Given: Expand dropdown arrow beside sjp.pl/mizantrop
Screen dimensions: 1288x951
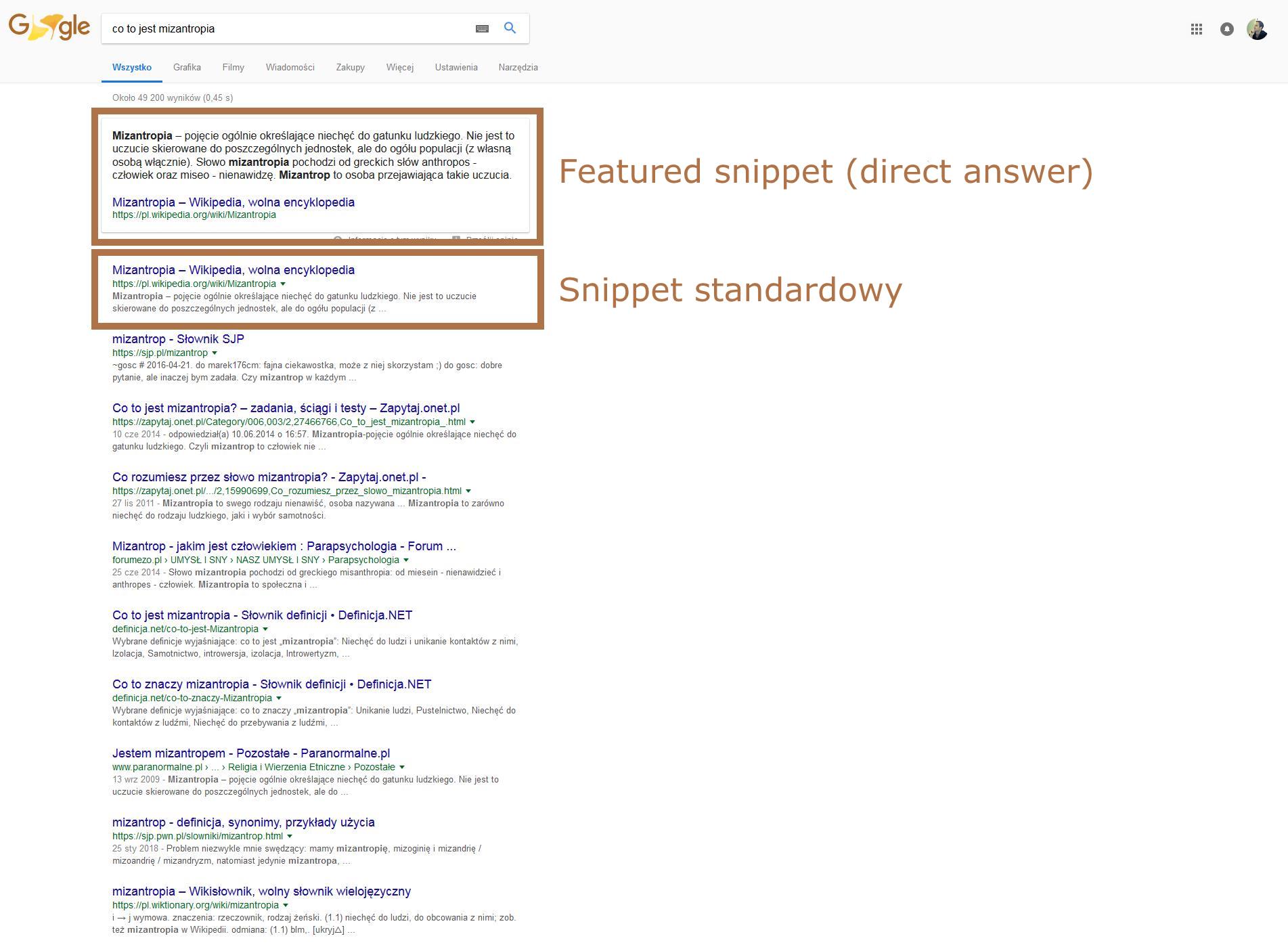Looking at the screenshot, I should click(215, 353).
